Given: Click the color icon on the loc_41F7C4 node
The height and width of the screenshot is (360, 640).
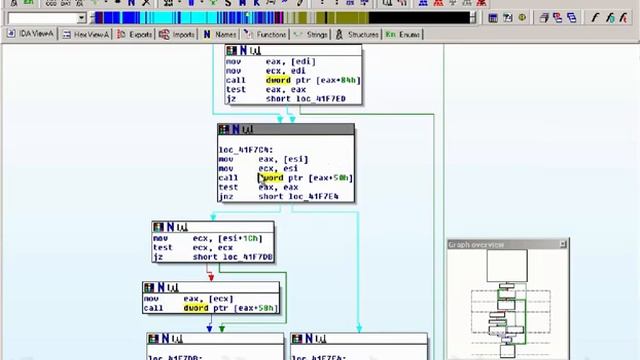Looking at the screenshot, I should [x=224, y=129].
